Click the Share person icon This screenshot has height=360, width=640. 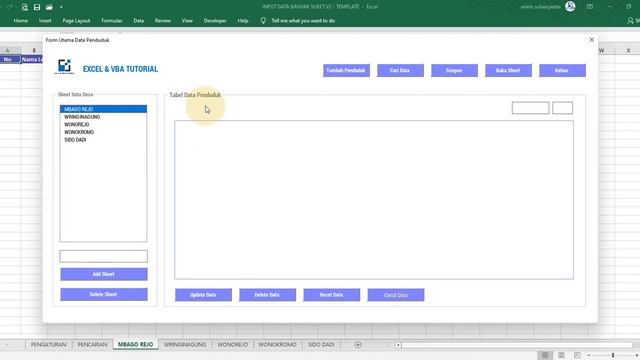pyautogui.click(x=630, y=20)
